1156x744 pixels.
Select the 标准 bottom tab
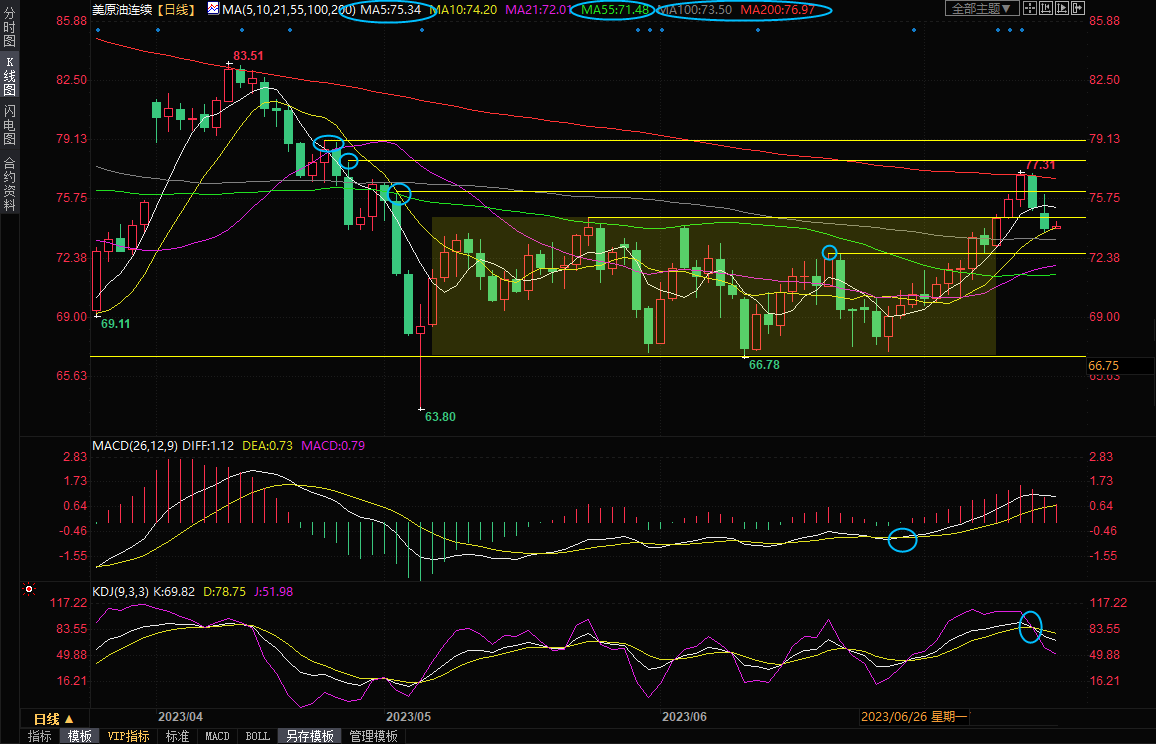[x=177, y=736]
